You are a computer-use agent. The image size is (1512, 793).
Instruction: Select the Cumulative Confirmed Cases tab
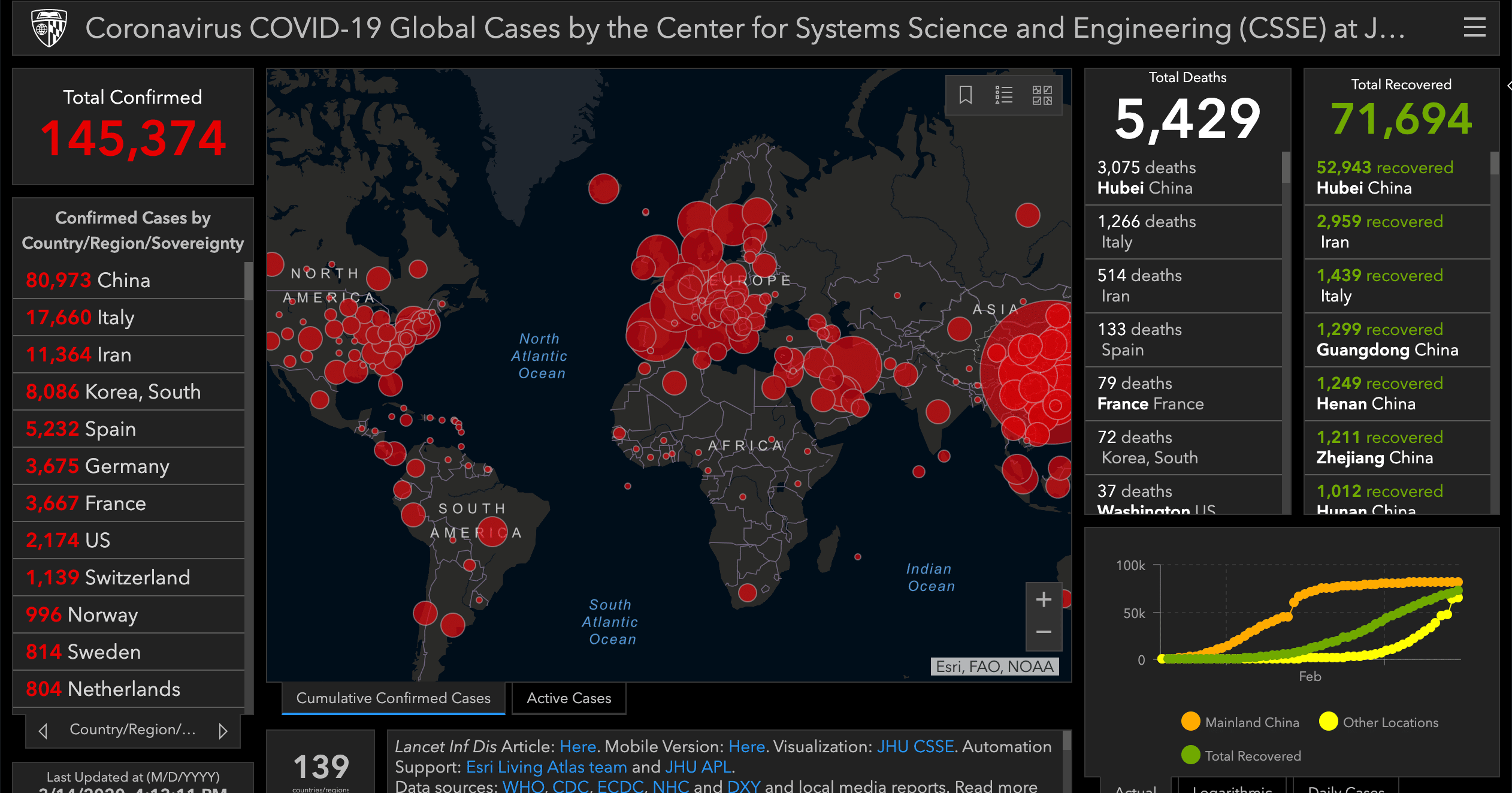[393, 698]
